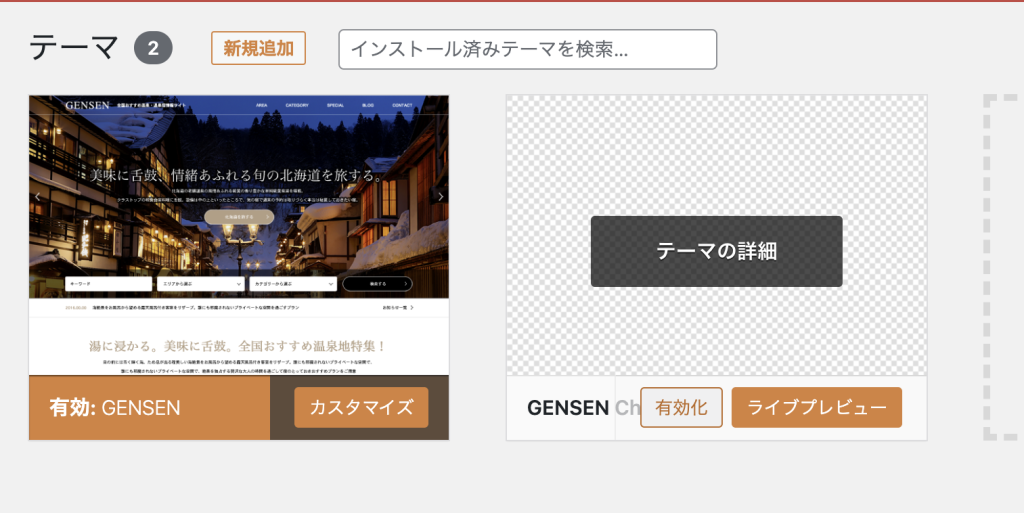
Task: Launch ライブプレビュー for GENSEN Child
Action: click(816, 407)
